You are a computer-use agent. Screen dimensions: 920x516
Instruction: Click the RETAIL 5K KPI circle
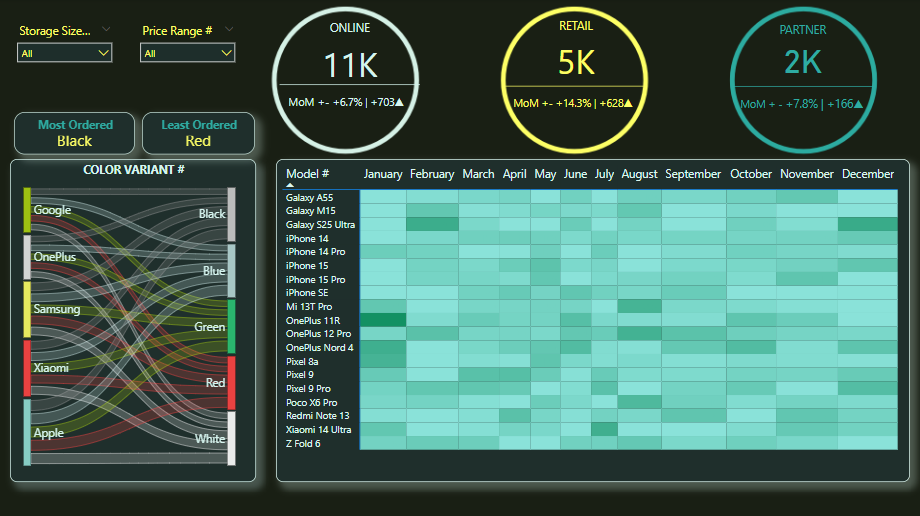(575, 80)
